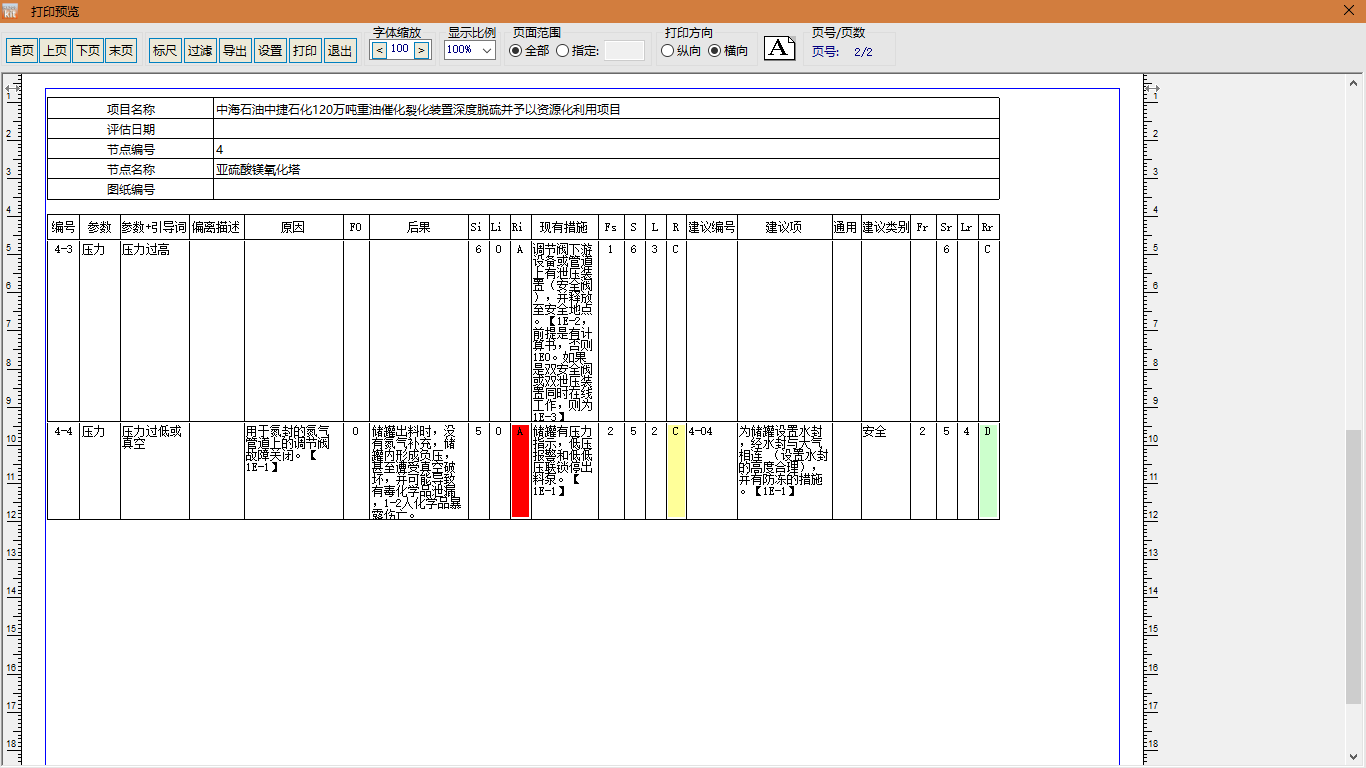Screen dimensions: 1366x768
Task: Select 纵向 portrait orientation
Action: coord(681,51)
